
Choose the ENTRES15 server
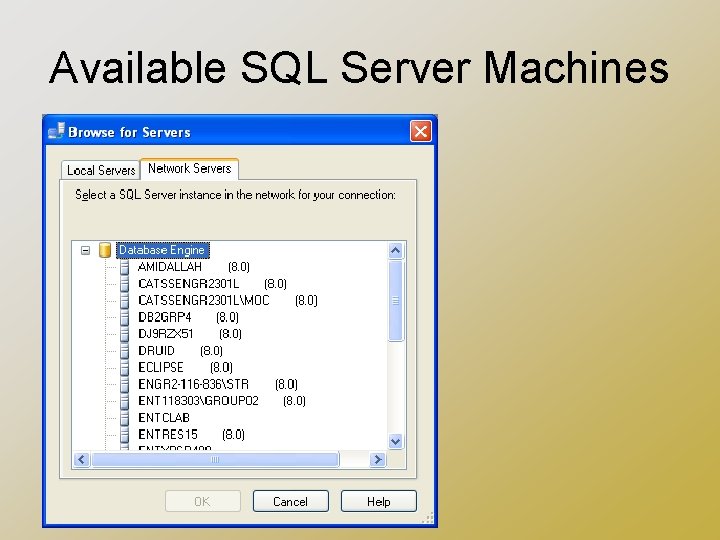[x=191, y=434]
